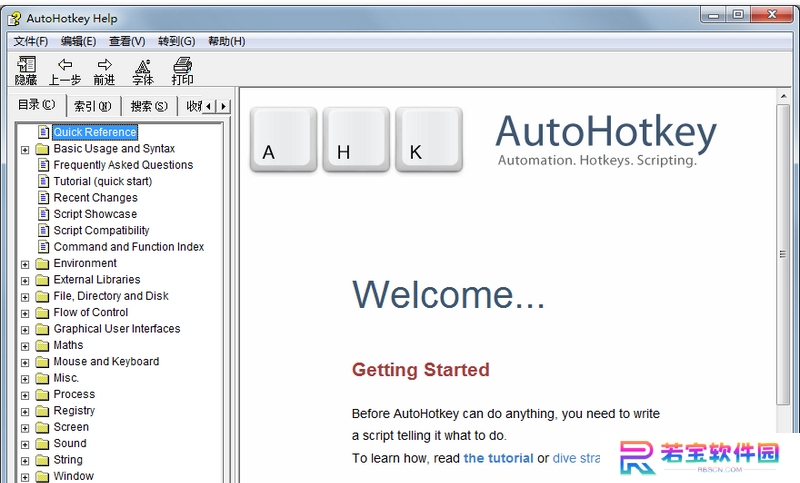
Task: Open the 转到(G) menu
Action: [x=177, y=41]
